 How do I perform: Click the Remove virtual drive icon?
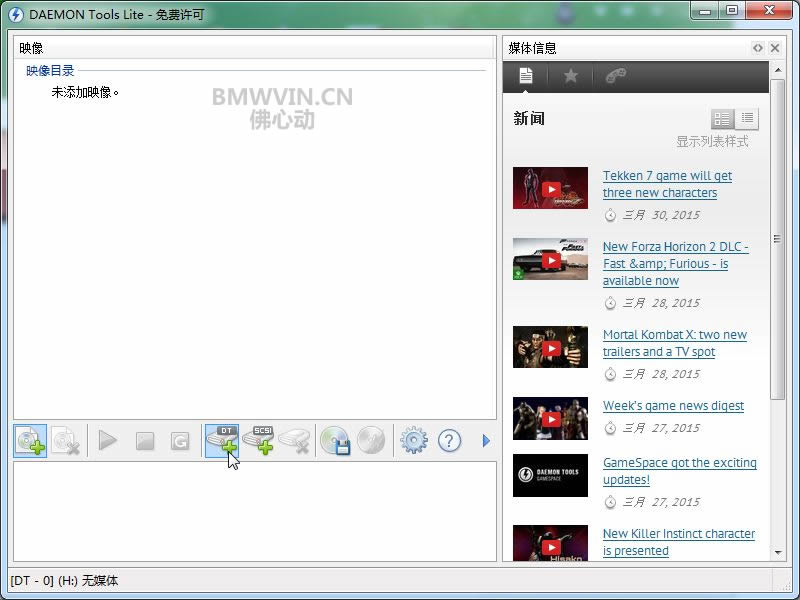294,441
